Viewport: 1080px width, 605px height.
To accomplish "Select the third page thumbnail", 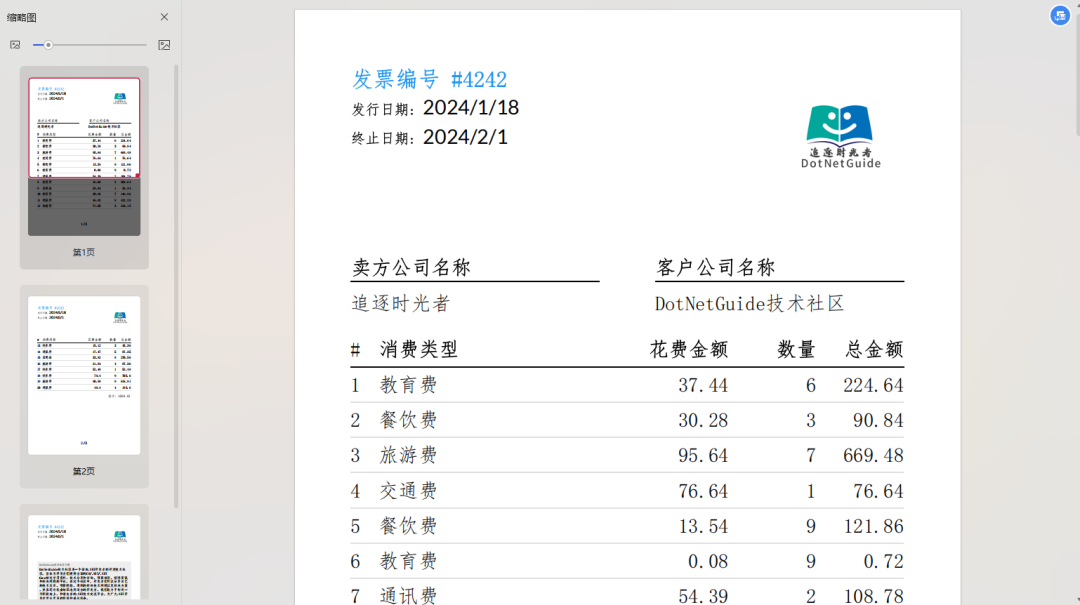I will [84, 556].
